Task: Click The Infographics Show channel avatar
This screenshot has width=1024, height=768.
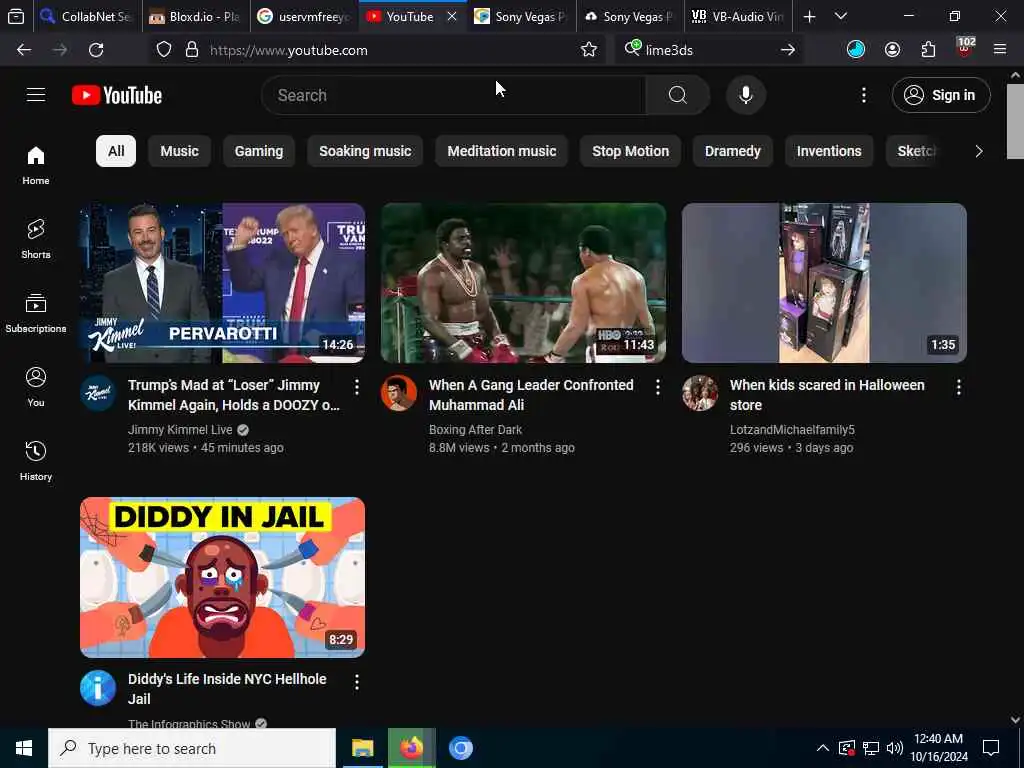Action: point(98,688)
